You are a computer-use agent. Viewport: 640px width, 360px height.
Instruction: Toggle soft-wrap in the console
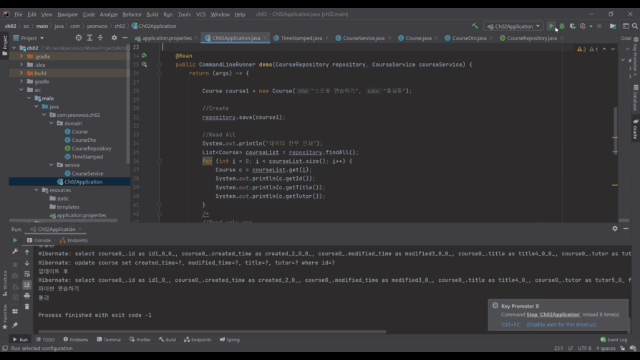(x=27, y=274)
